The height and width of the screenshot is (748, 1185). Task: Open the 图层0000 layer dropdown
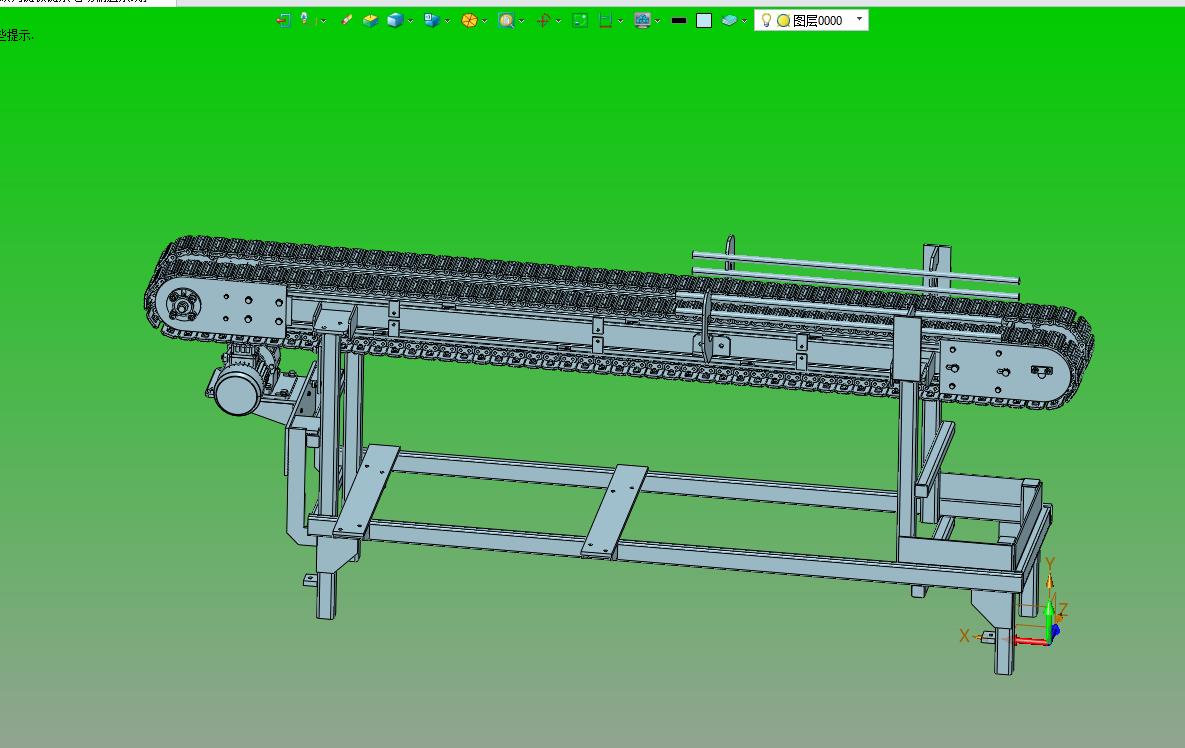pos(859,18)
